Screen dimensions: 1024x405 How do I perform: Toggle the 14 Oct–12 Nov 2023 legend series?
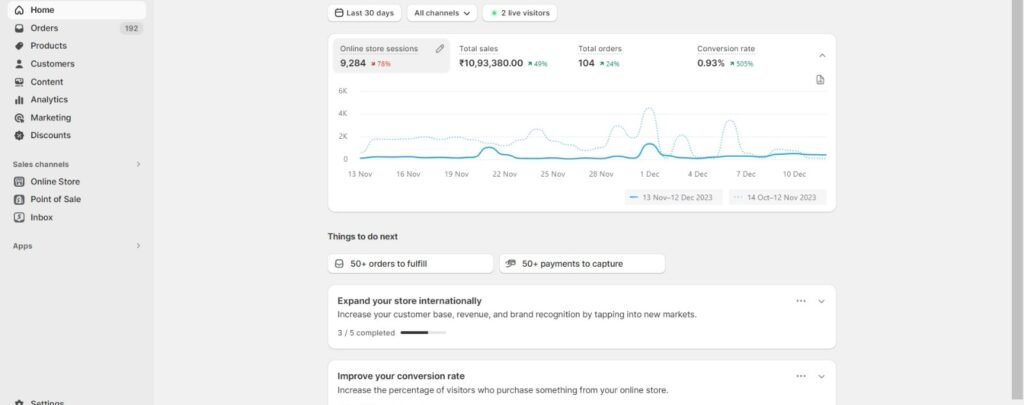(x=778, y=198)
